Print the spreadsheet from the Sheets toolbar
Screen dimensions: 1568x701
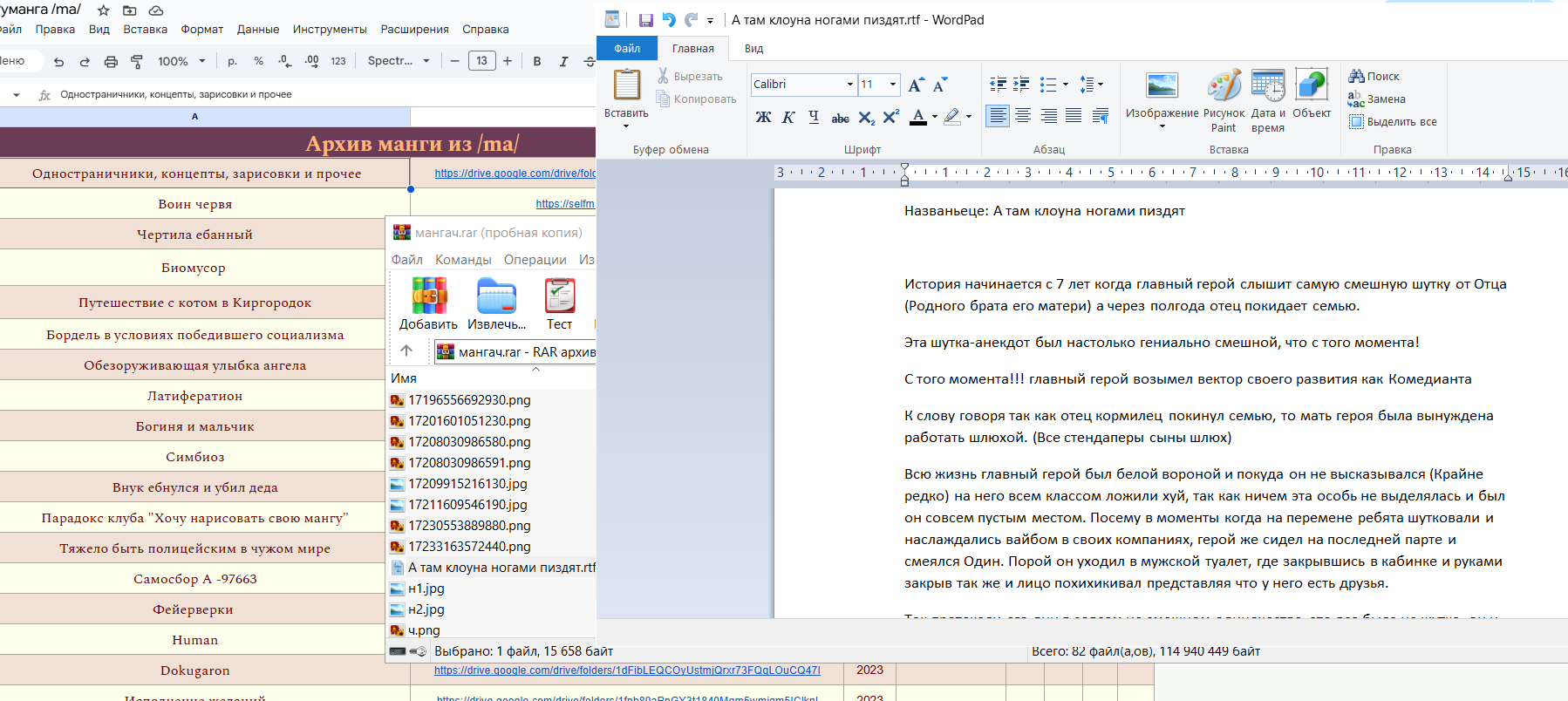pos(111,61)
